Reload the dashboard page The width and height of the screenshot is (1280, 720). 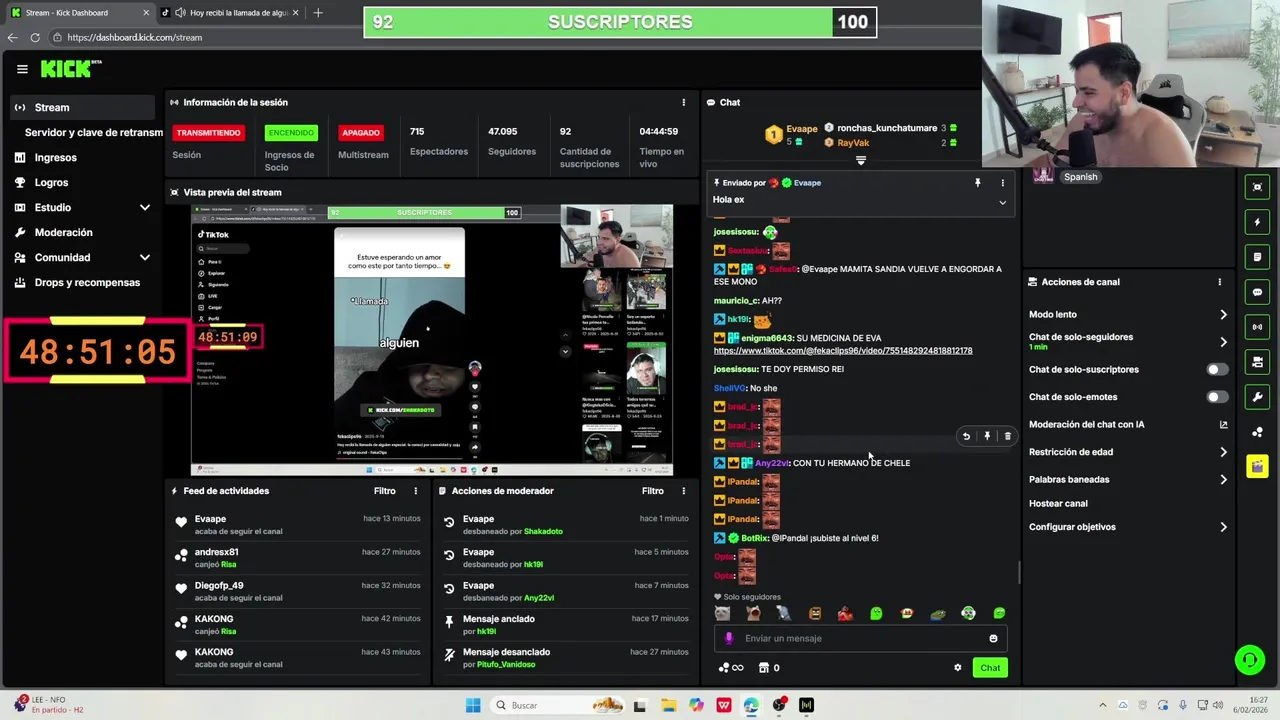(35, 37)
